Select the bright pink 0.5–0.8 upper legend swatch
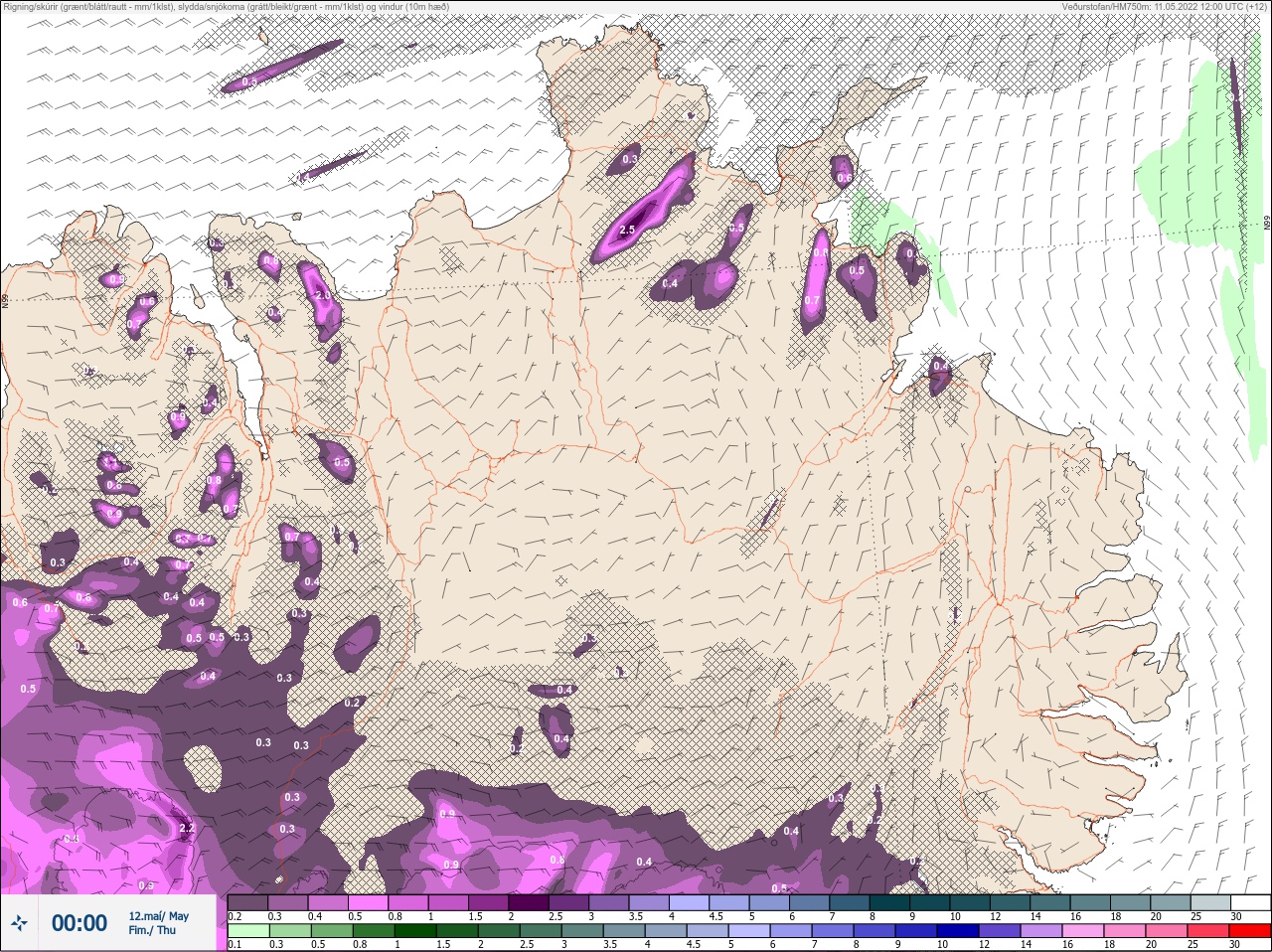The width and height of the screenshot is (1272, 952). coord(368,902)
